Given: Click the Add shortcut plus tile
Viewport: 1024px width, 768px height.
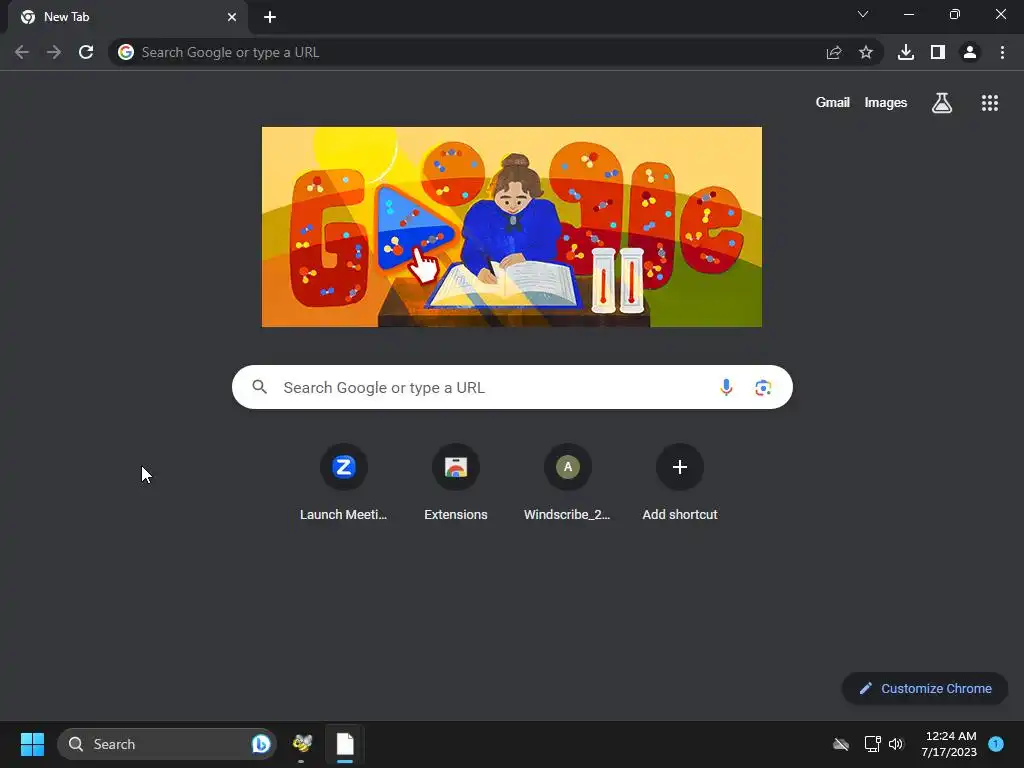Looking at the screenshot, I should pyautogui.click(x=680, y=483).
